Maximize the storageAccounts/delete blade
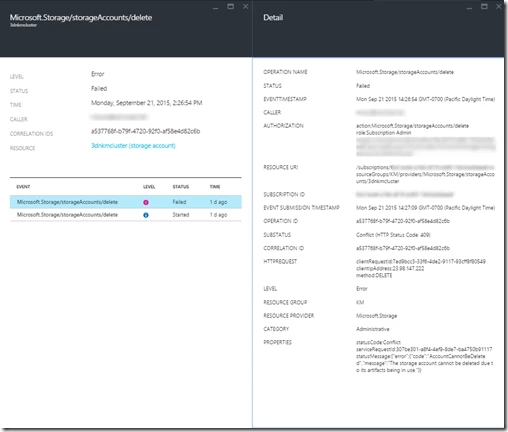Image resolution: width=508 pixels, height=432 pixels. 230,6
